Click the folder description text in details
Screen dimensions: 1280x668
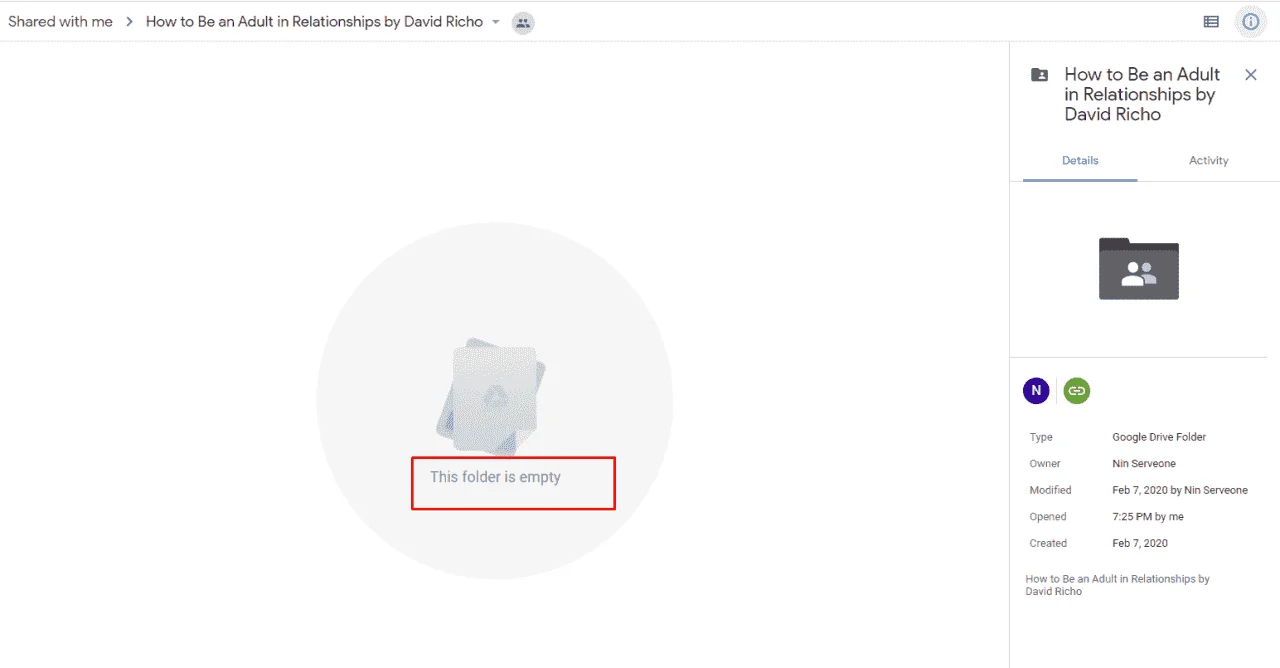(1117, 585)
